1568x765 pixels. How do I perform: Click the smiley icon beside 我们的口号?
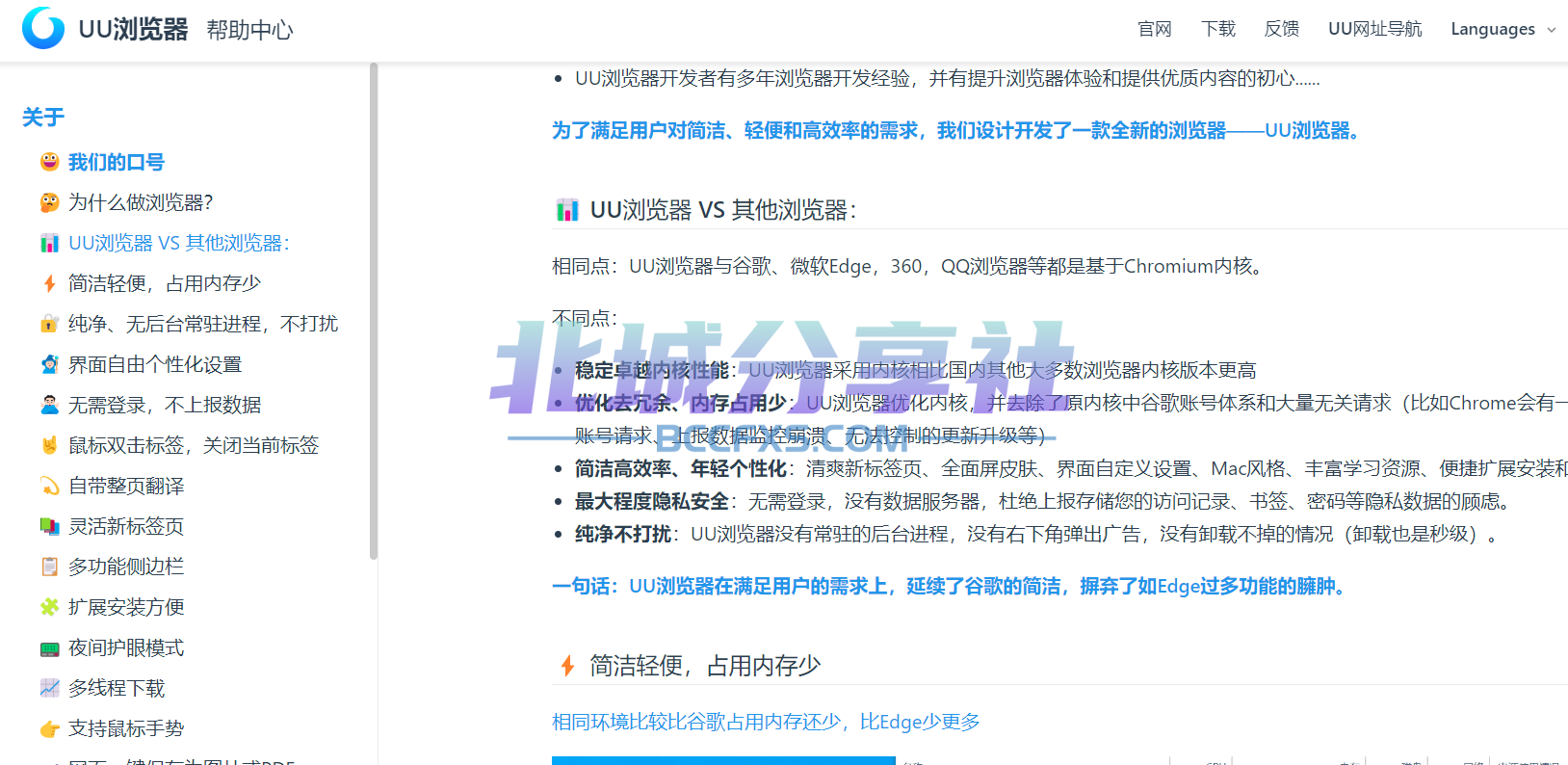point(49,162)
